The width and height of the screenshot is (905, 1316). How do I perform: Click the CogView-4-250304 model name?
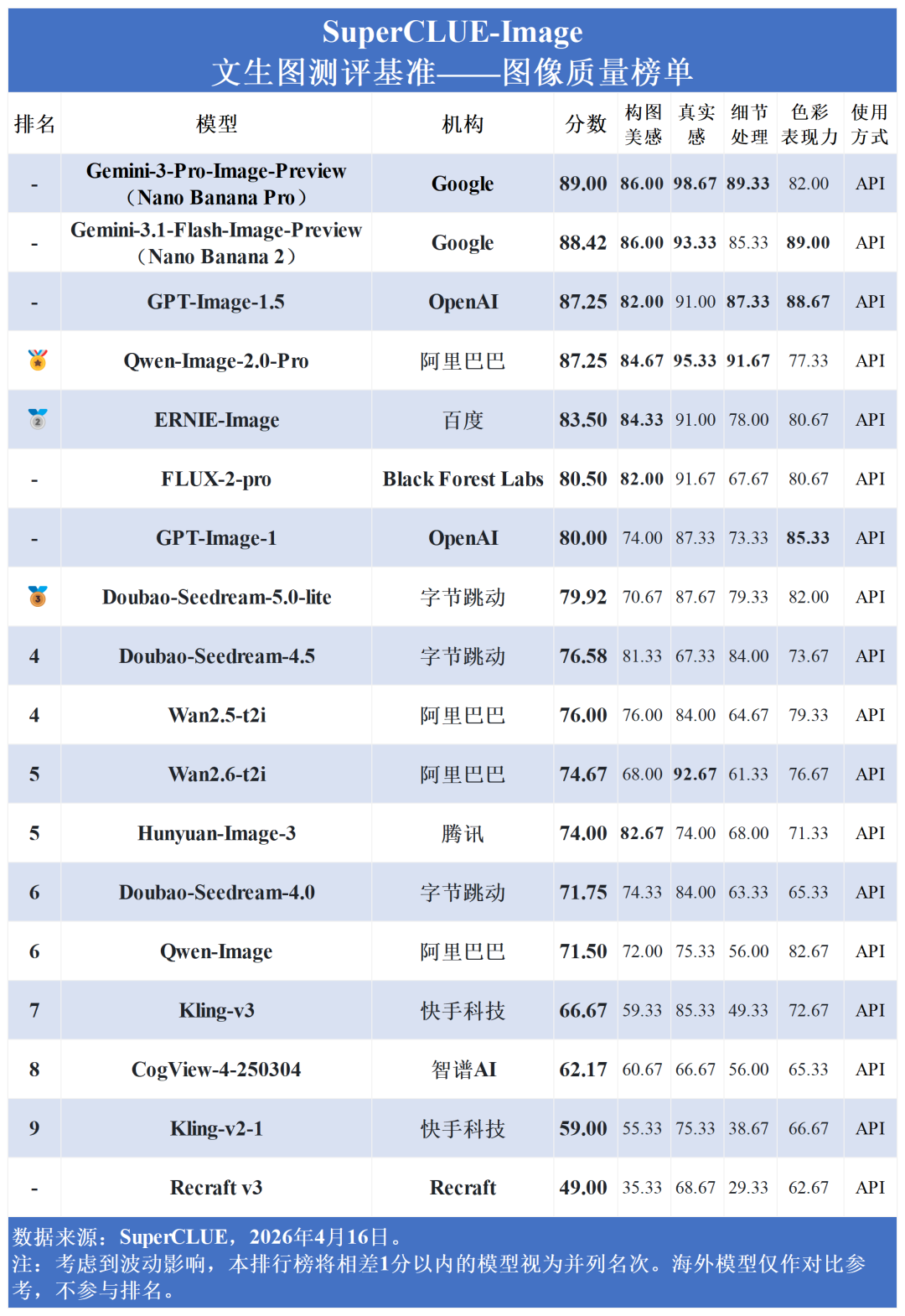click(x=216, y=1070)
